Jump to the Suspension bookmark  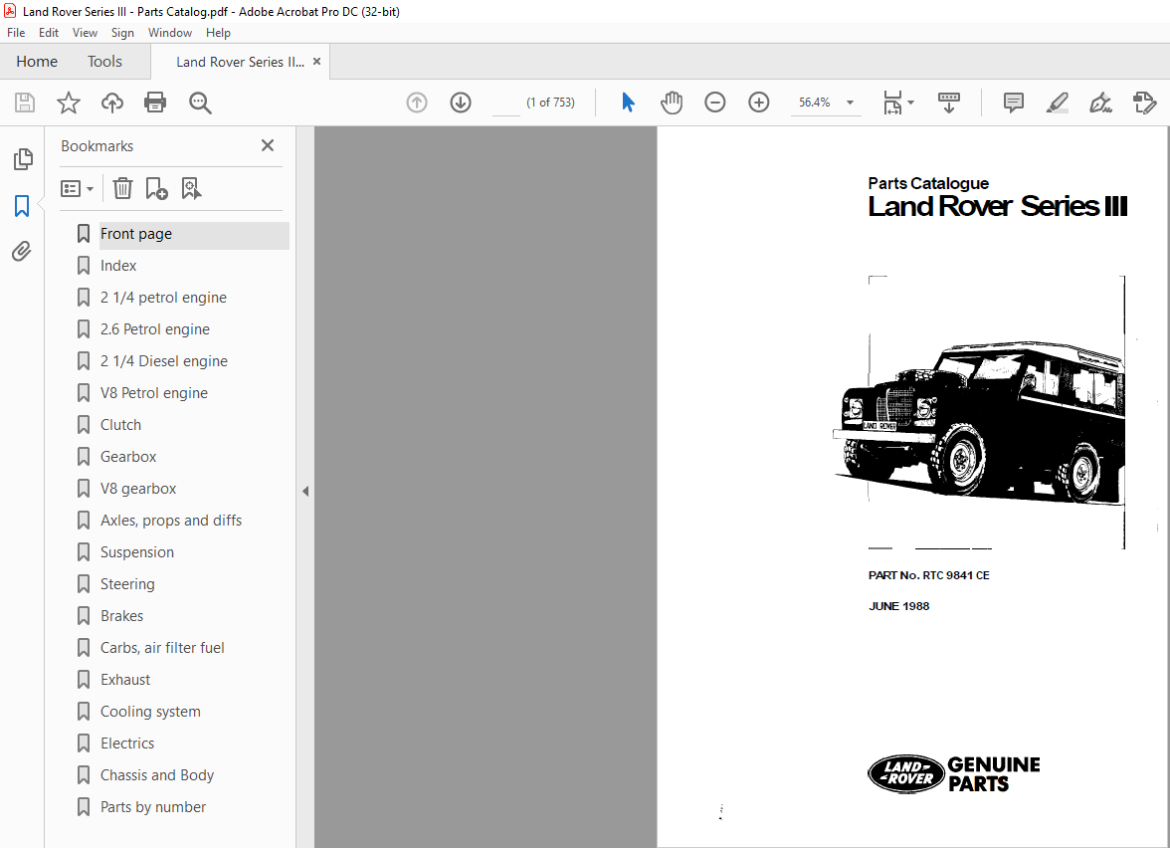pyautogui.click(x=137, y=552)
